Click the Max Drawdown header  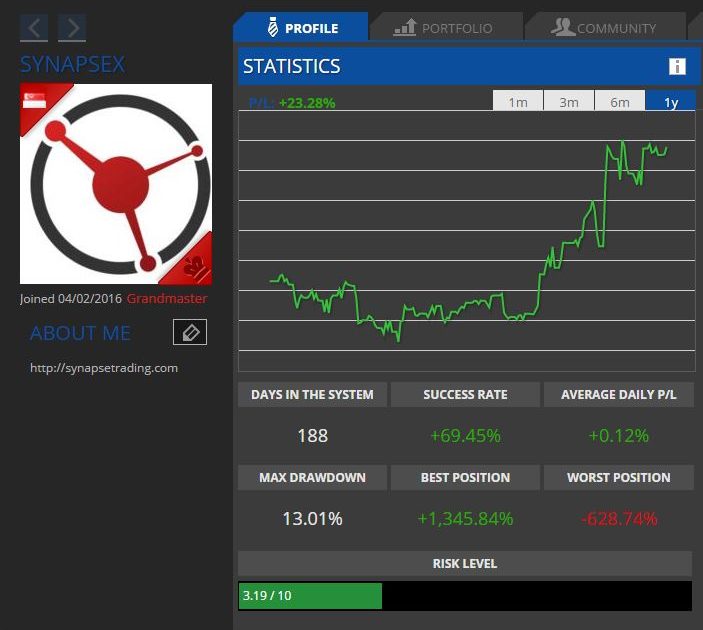(x=312, y=478)
